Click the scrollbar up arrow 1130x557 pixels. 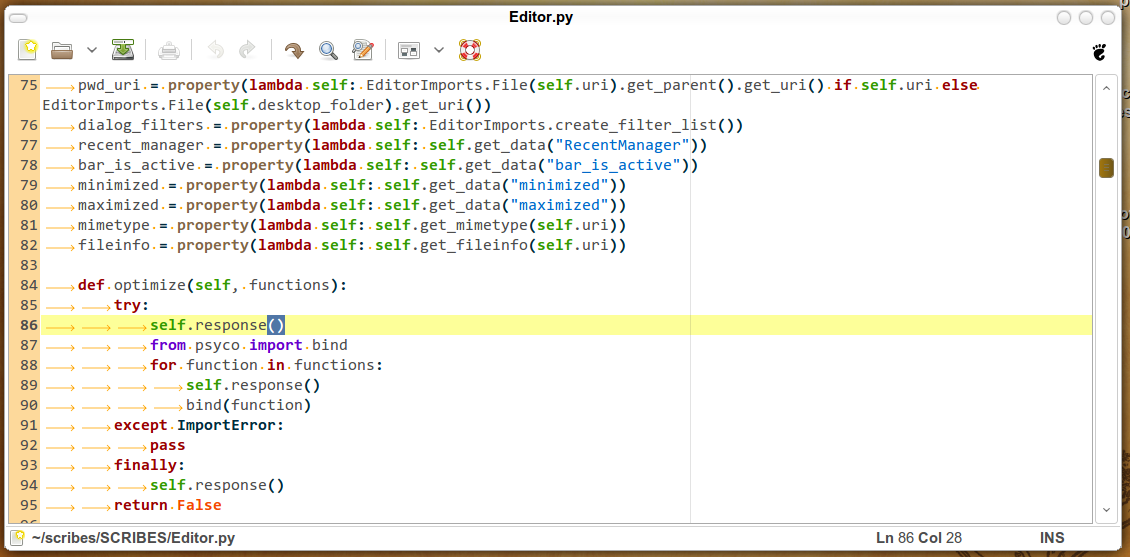tap(1106, 89)
